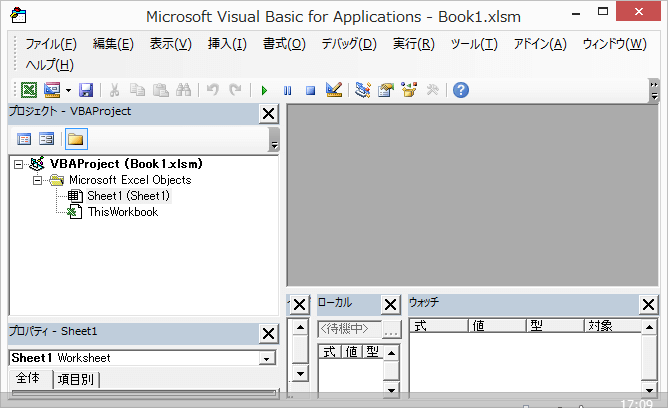Image resolution: width=668 pixels, height=408 pixels.
Task: Open ヘルプ(H) menu
Action: coord(49,65)
